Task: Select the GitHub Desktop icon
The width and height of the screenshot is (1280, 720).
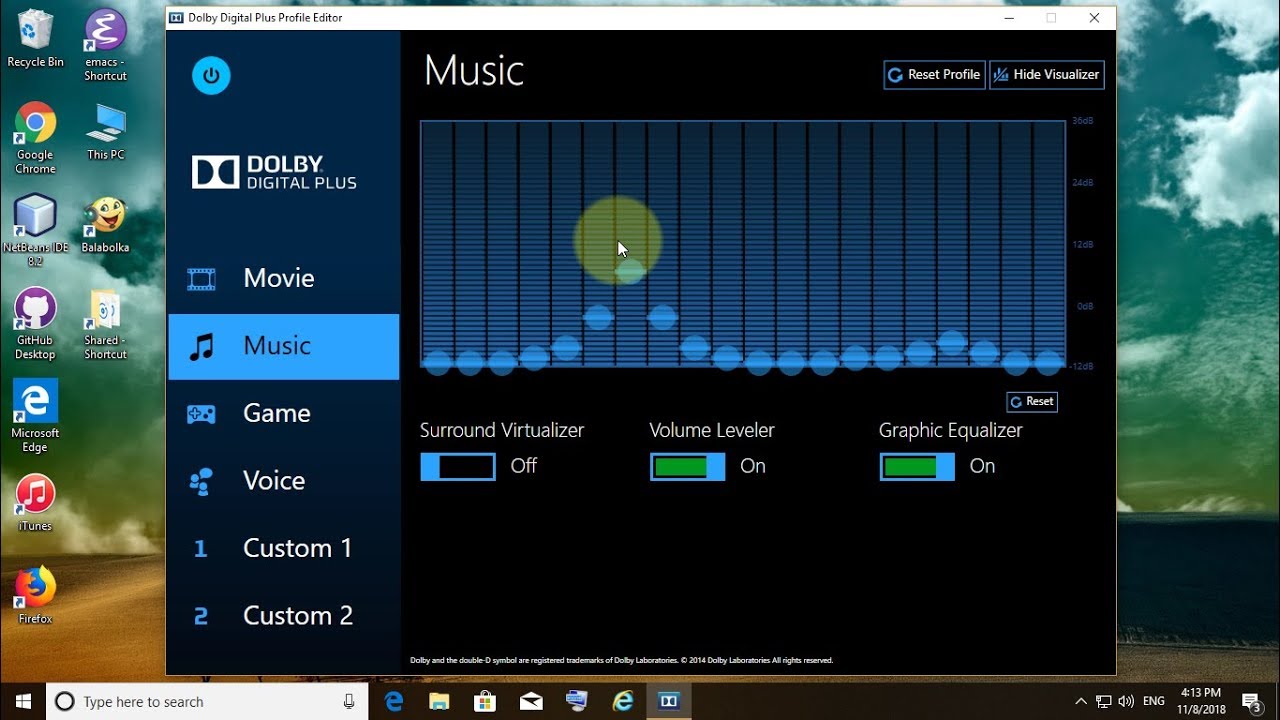Action: [x=35, y=324]
